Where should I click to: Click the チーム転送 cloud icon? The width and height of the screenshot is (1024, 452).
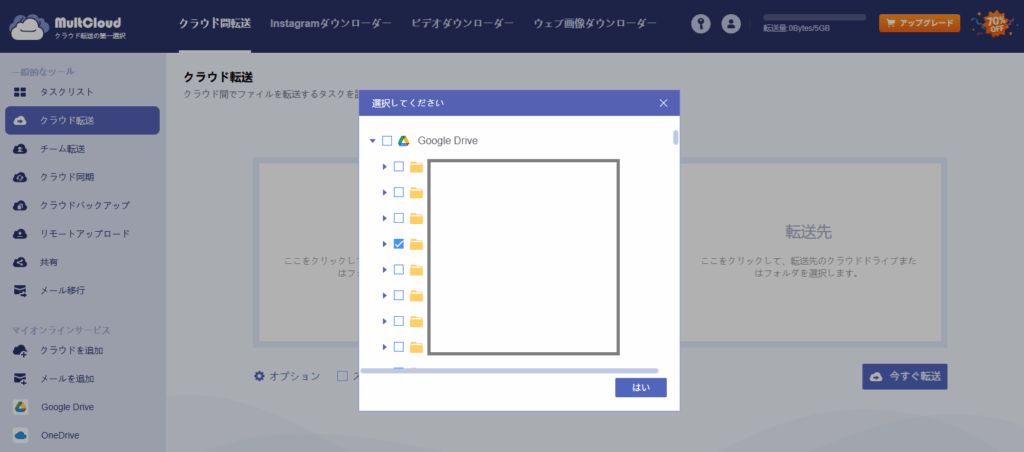(x=20, y=149)
